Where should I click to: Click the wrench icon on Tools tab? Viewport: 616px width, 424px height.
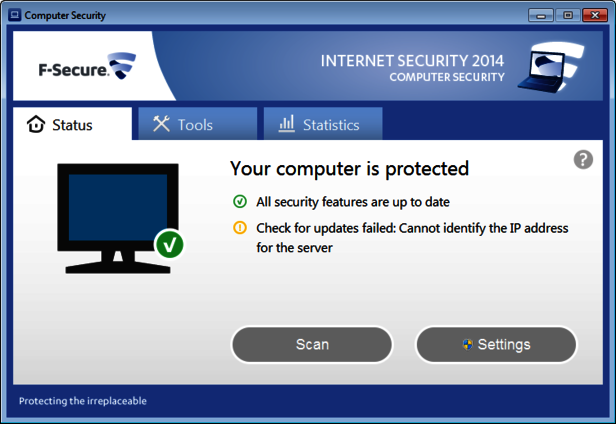pos(161,124)
